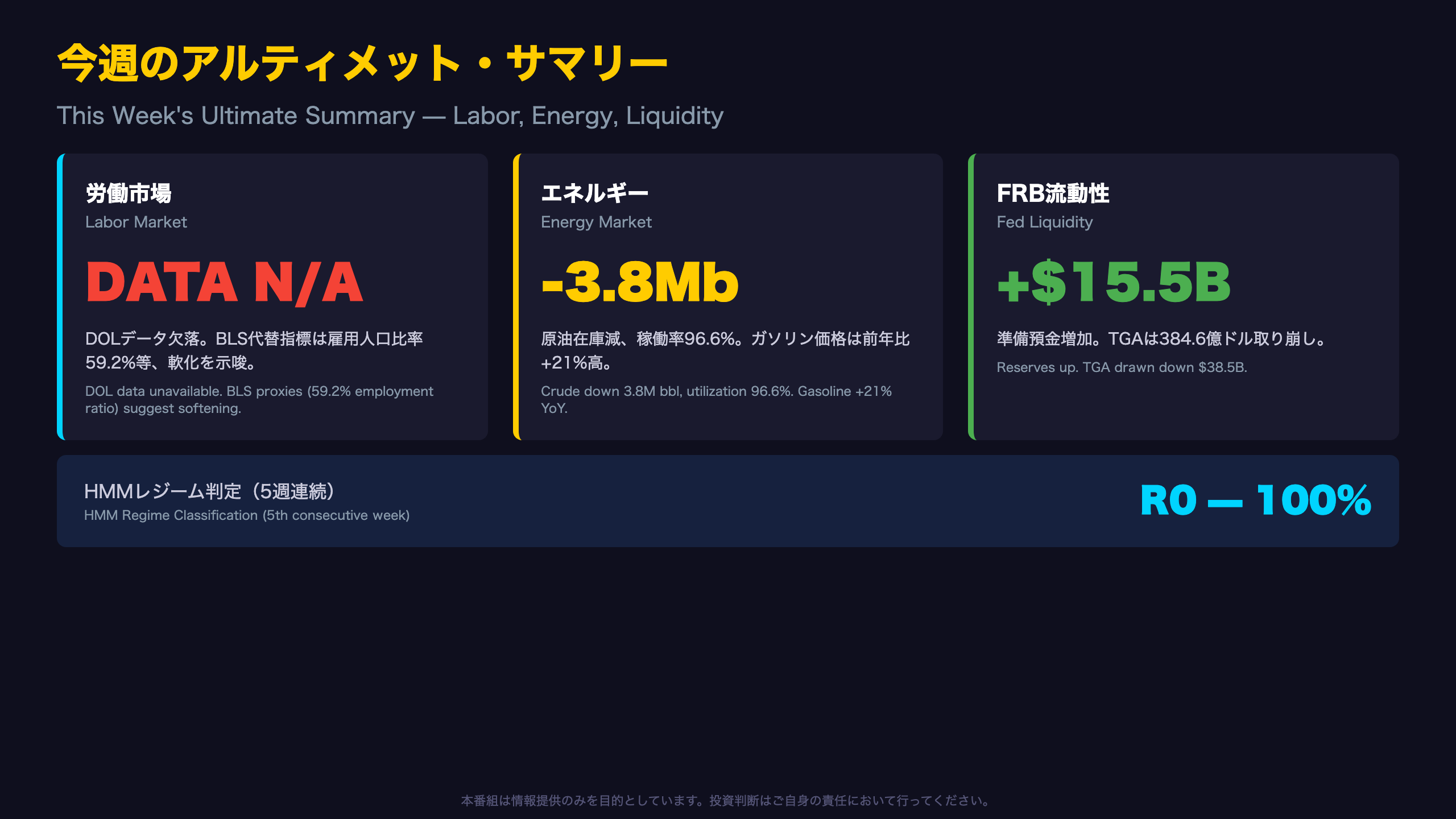This screenshot has height=819, width=1456.
Task: Click "HMM Regime Classification (5th consecutive week)"
Action: (247, 515)
